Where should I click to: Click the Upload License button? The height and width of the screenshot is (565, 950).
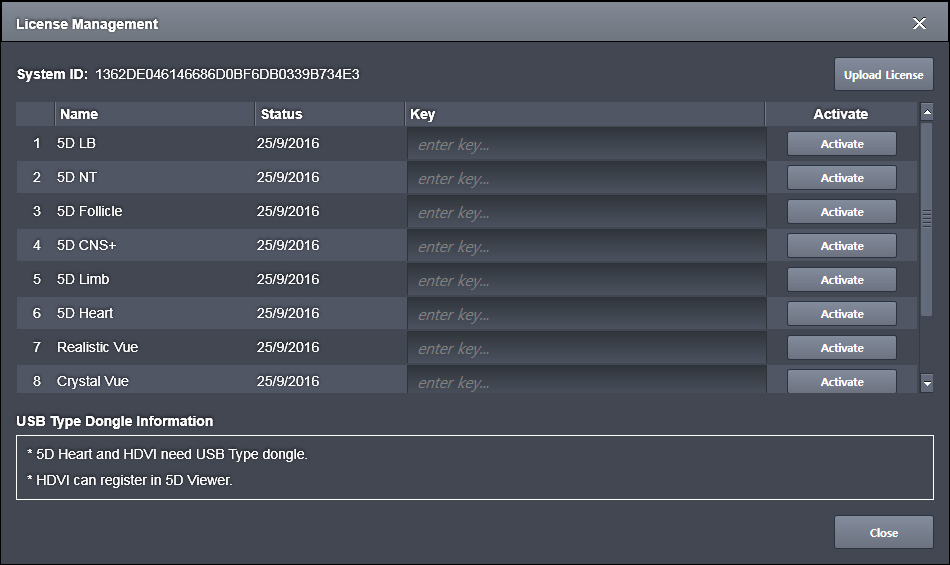click(883, 75)
